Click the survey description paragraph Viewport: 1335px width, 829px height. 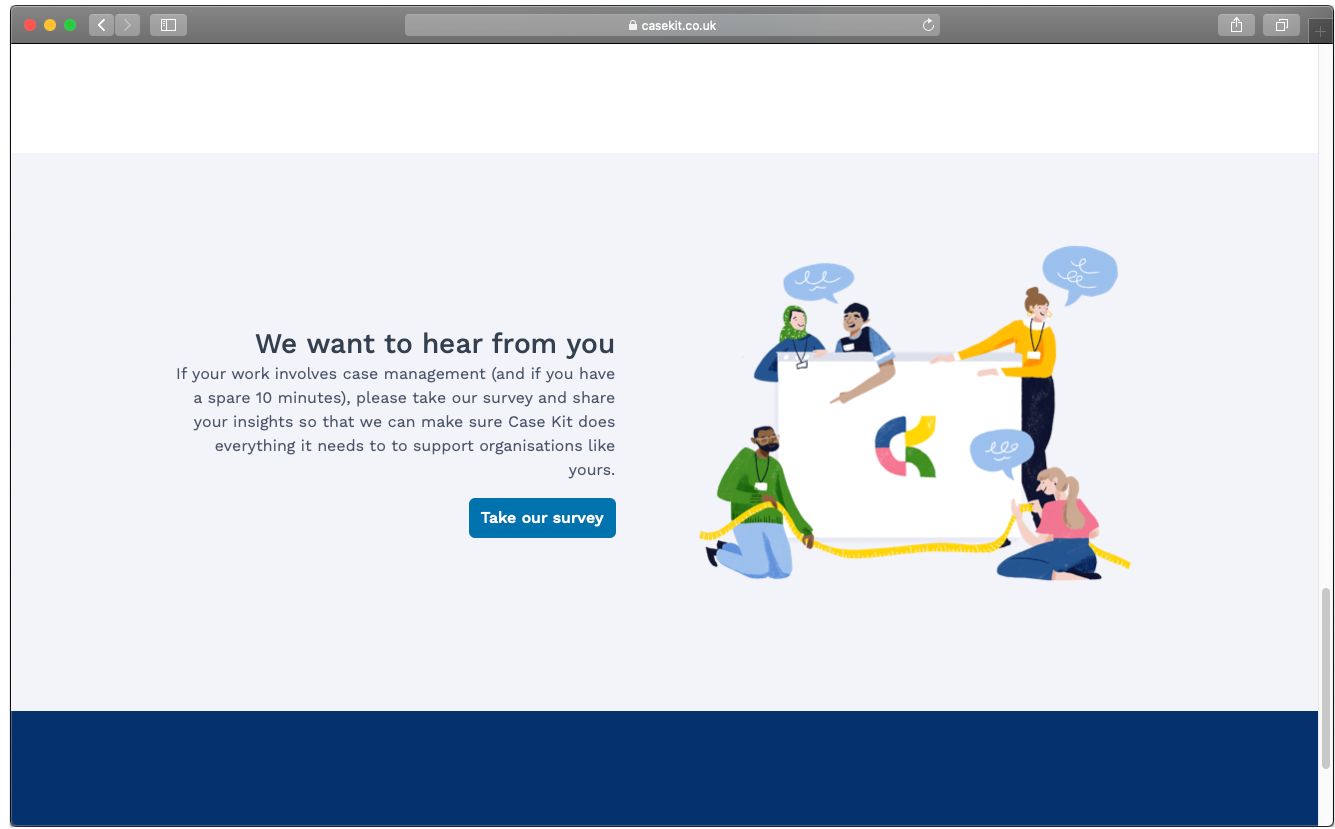395,422
